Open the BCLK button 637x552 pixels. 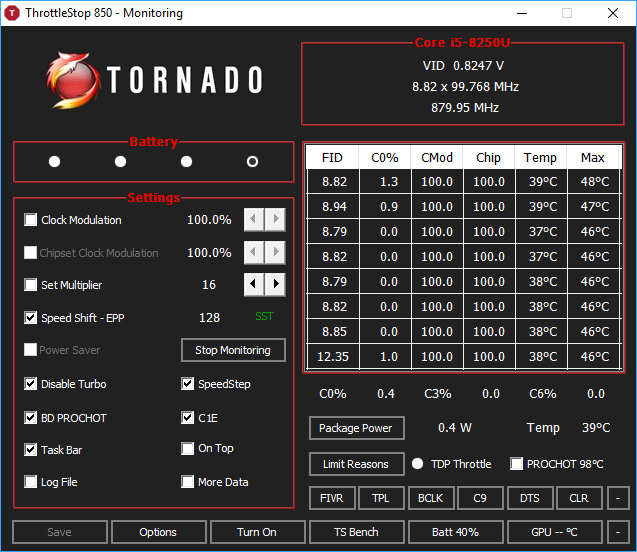click(431, 498)
